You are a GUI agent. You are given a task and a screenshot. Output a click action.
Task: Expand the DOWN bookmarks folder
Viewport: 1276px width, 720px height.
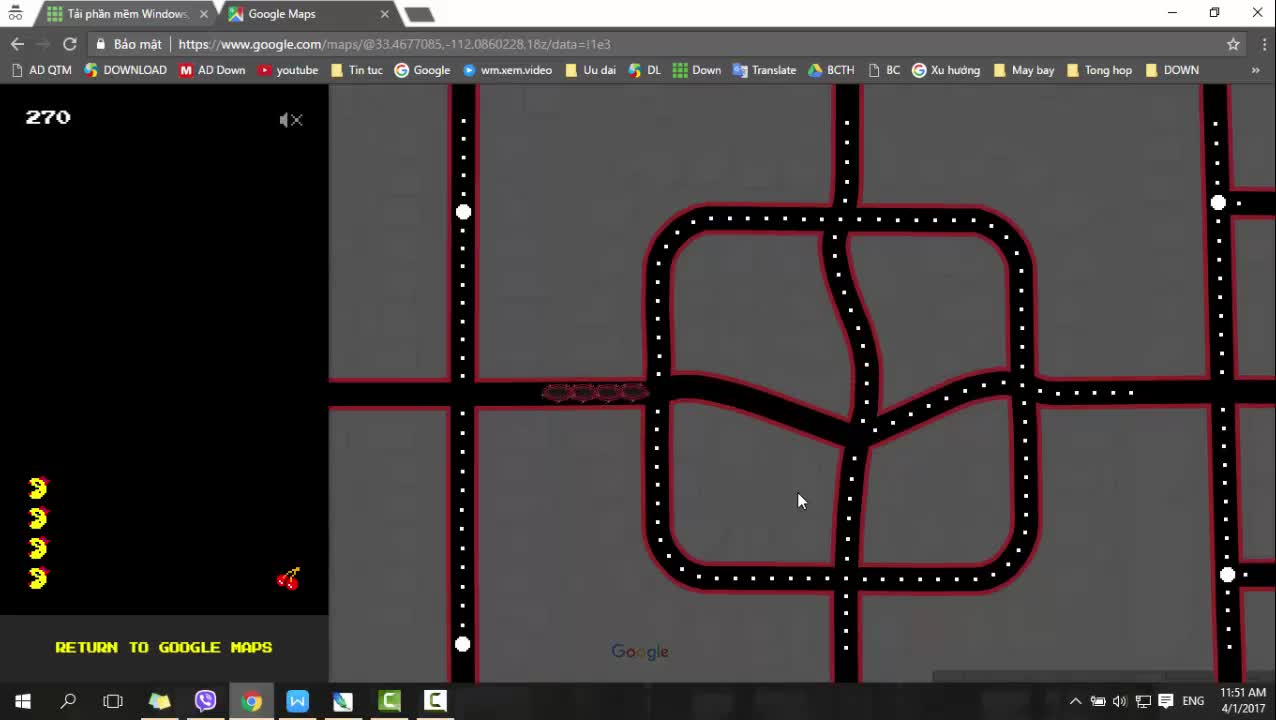click(x=1172, y=70)
